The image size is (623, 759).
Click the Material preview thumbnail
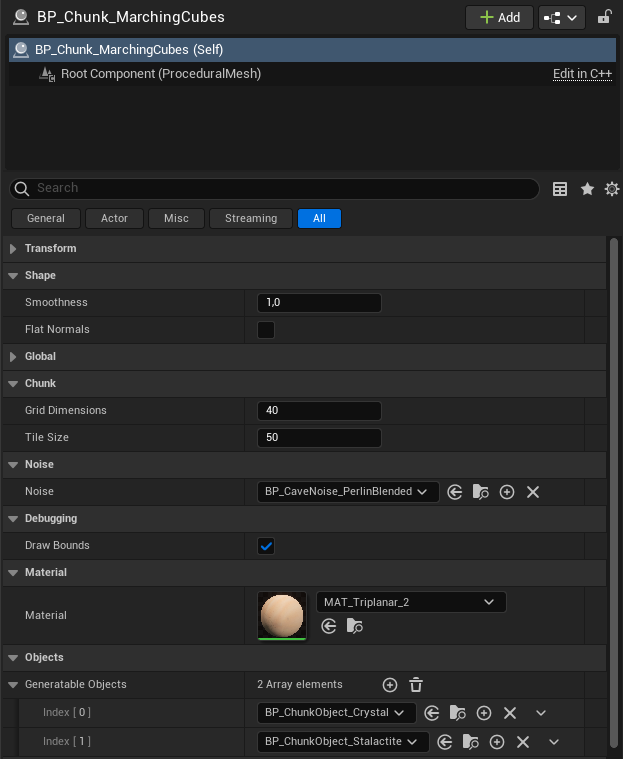[282, 615]
